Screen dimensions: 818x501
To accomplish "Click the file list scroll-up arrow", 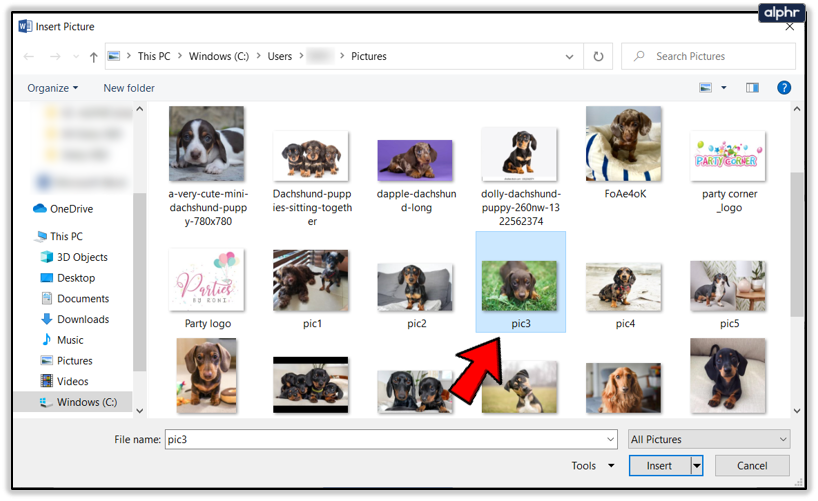I will point(797,109).
